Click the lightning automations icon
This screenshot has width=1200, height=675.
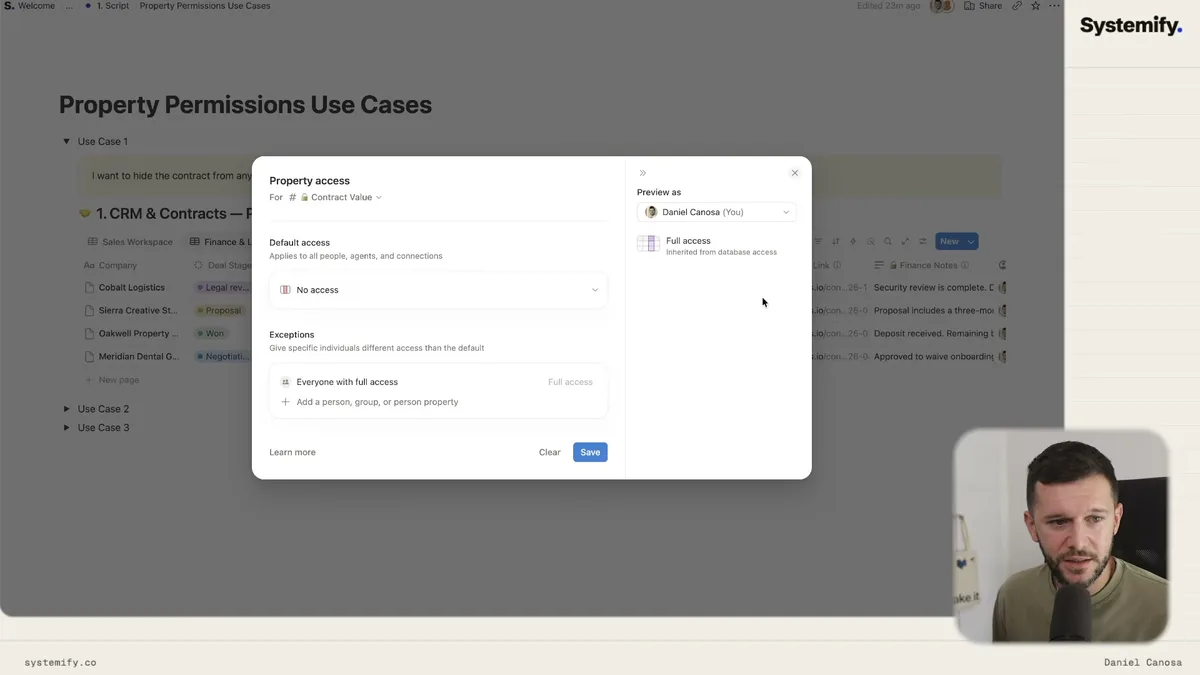[x=853, y=241]
